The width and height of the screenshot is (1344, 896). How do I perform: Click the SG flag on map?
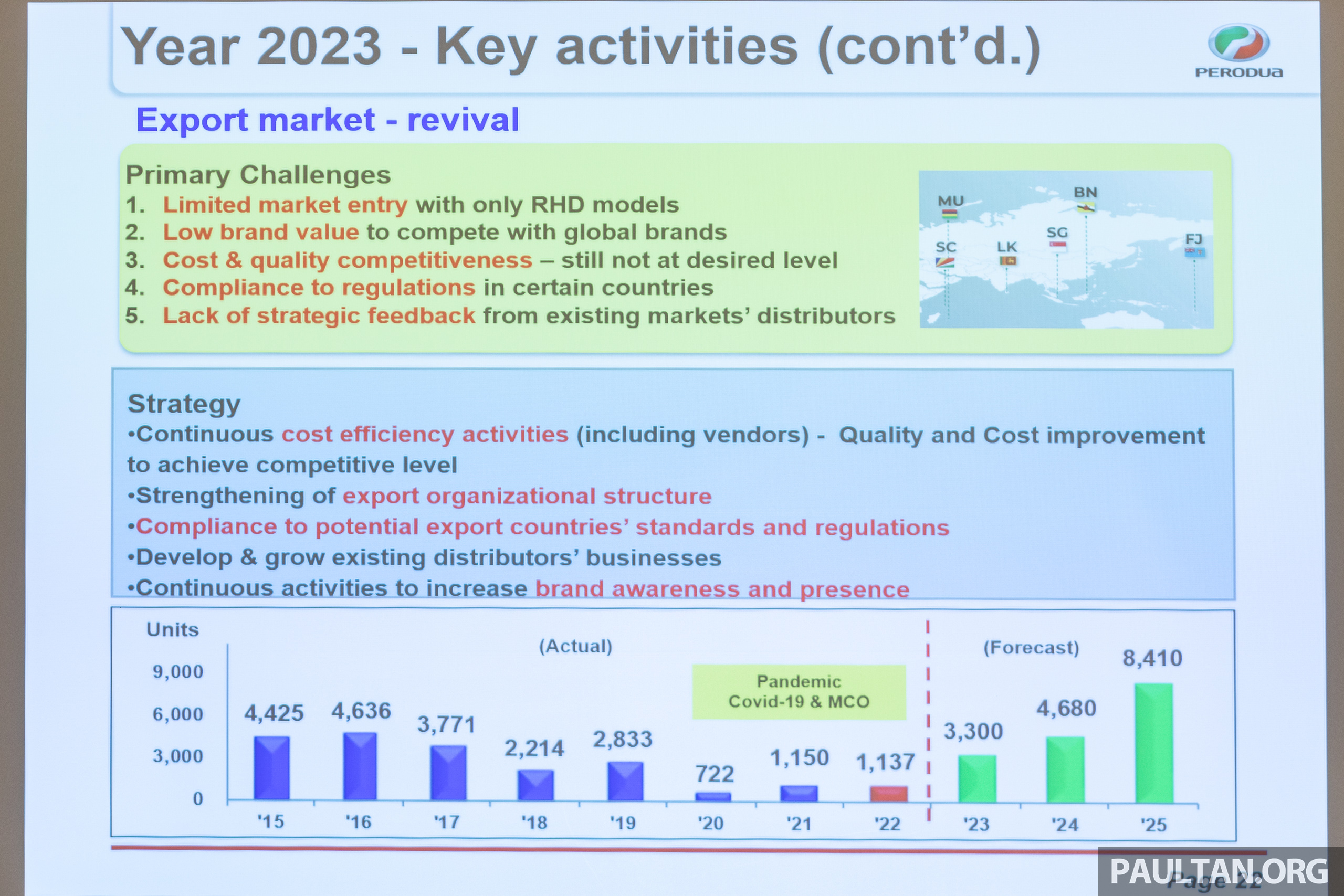click(1058, 246)
